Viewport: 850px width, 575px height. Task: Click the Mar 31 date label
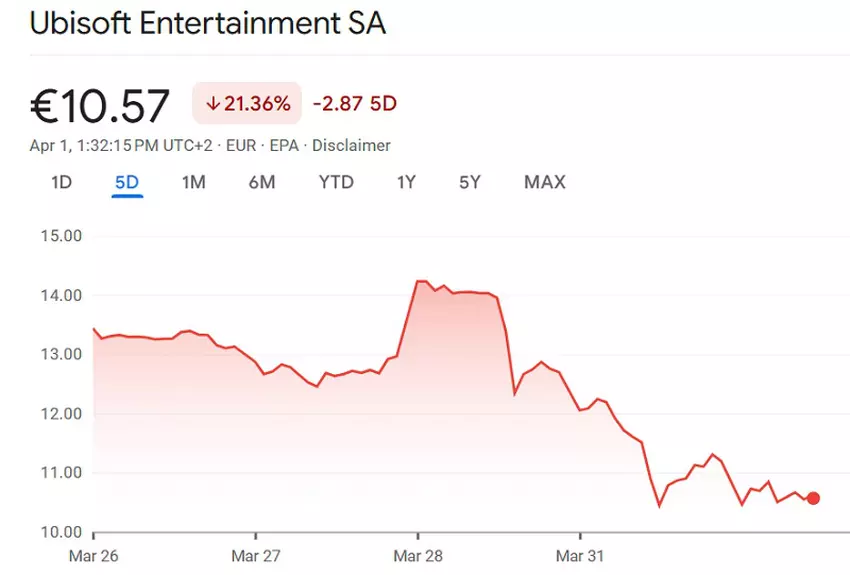(x=582, y=555)
